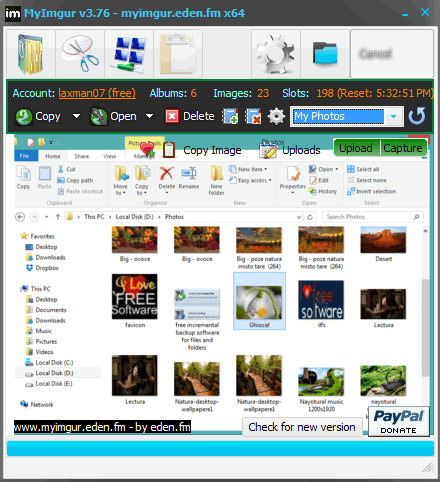
Task: Click the Copy Image button
Action: click(x=202, y=150)
